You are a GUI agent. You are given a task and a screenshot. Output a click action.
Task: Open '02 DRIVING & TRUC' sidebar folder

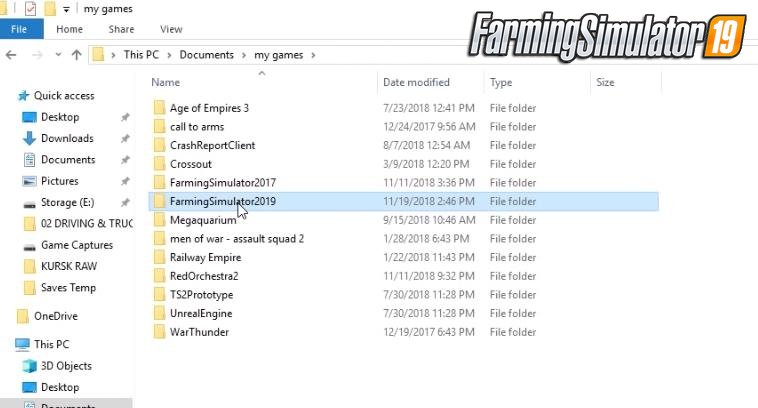click(x=87, y=223)
